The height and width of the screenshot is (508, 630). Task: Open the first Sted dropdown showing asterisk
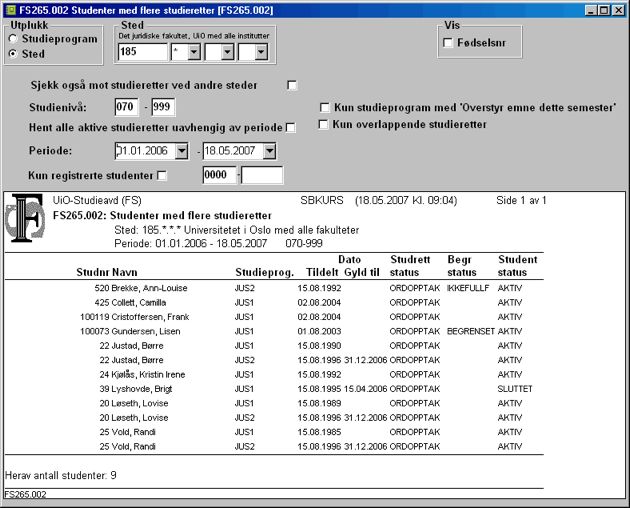pos(194,52)
